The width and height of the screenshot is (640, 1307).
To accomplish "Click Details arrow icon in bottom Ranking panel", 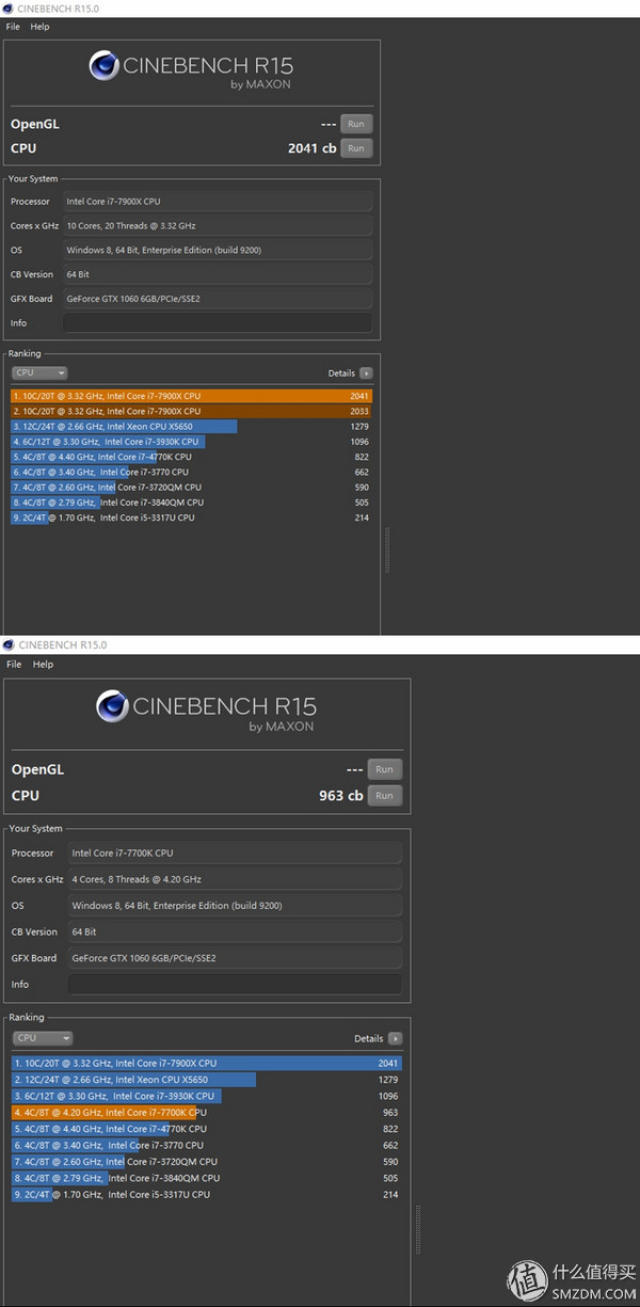I will coord(395,1038).
